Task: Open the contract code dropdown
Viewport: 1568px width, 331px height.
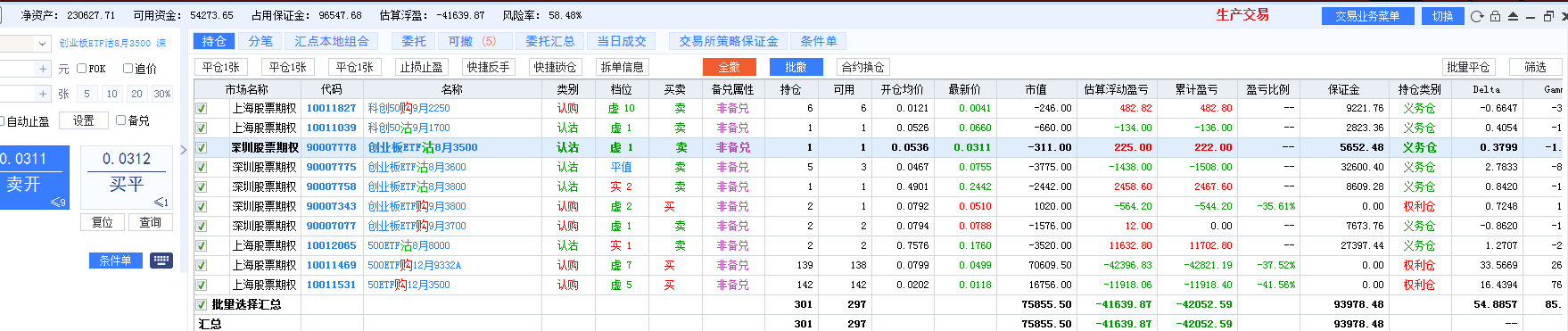Action: tap(42, 44)
